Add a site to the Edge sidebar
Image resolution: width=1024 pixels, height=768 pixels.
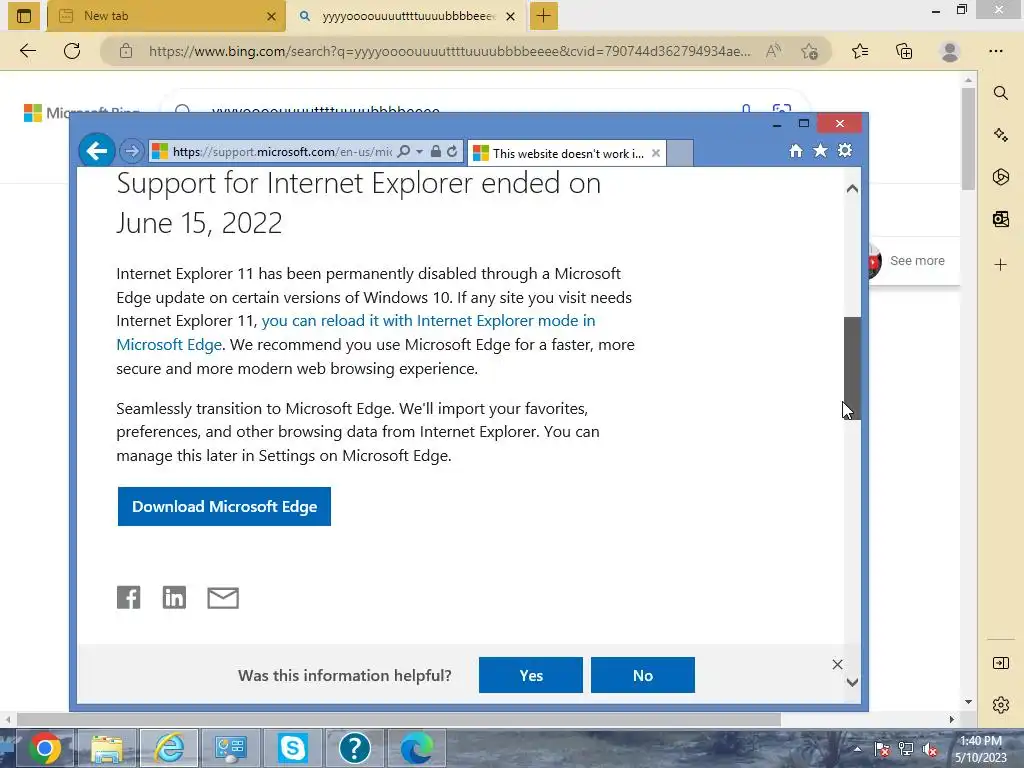[1000, 264]
